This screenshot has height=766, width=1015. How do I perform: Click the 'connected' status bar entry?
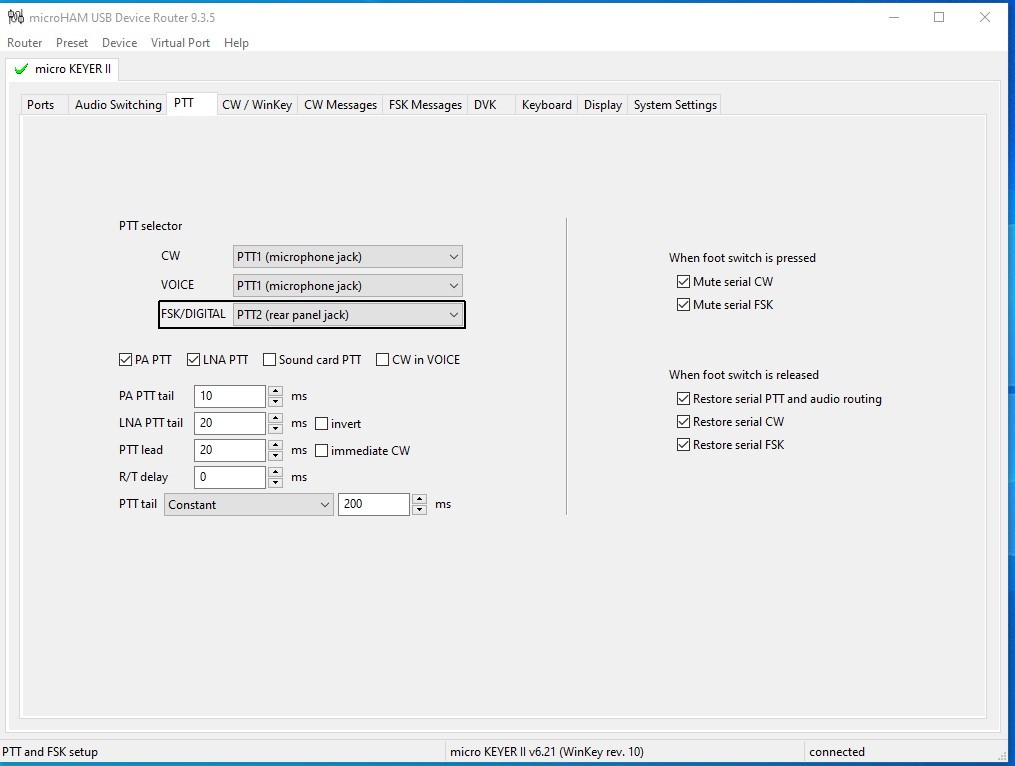click(x=837, y=752)
